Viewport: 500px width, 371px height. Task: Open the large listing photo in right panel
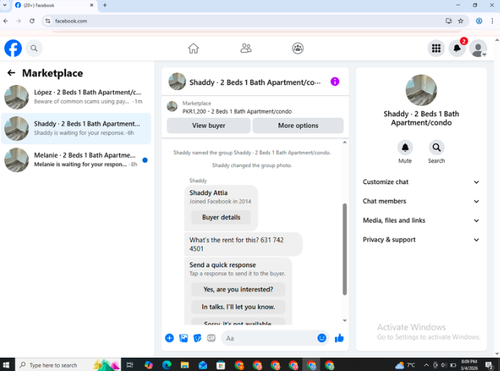421,90
